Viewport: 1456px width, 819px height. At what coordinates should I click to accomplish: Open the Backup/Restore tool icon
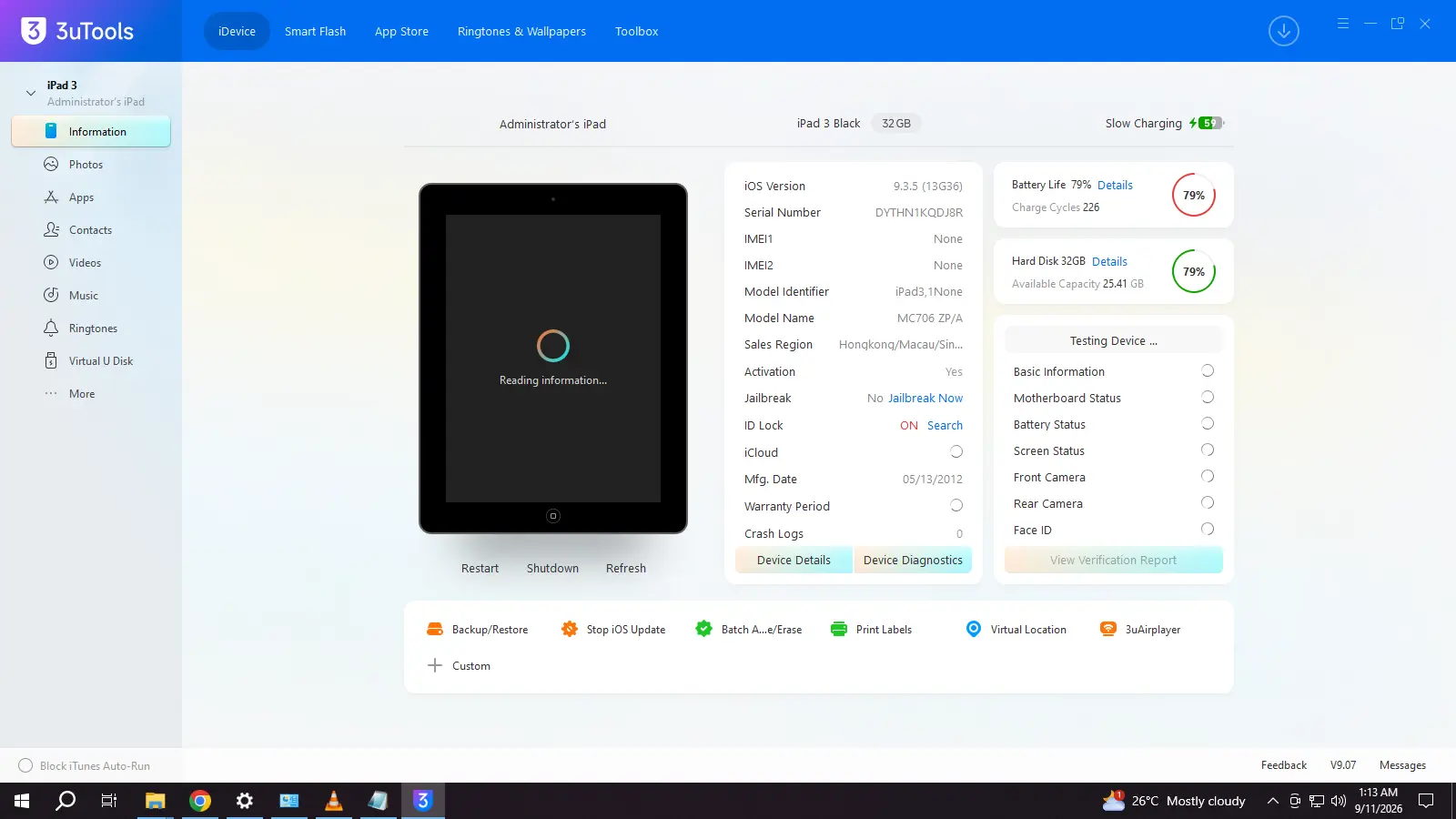[435, 629]
